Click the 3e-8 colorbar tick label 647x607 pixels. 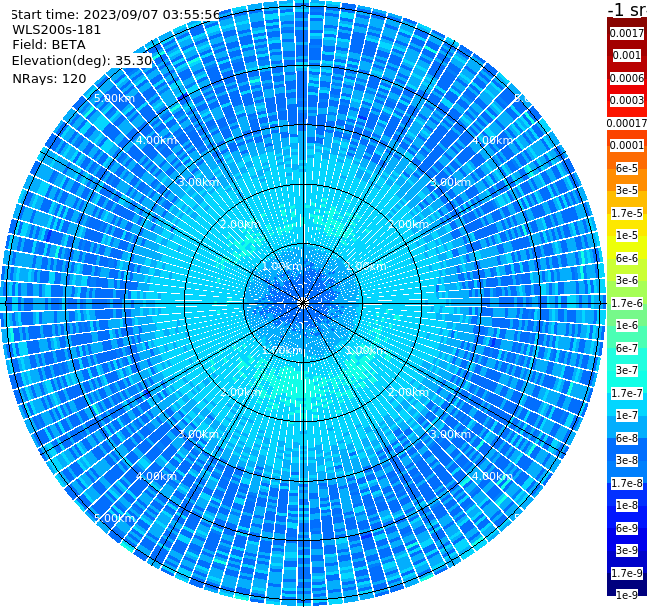pyautogui.click(x=627, y=460)
